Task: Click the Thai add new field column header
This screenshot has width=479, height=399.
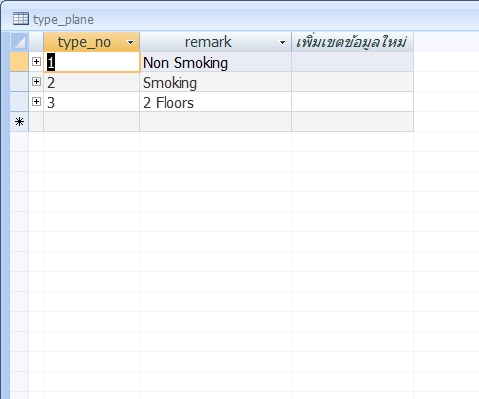Action: tap(352, 42)
